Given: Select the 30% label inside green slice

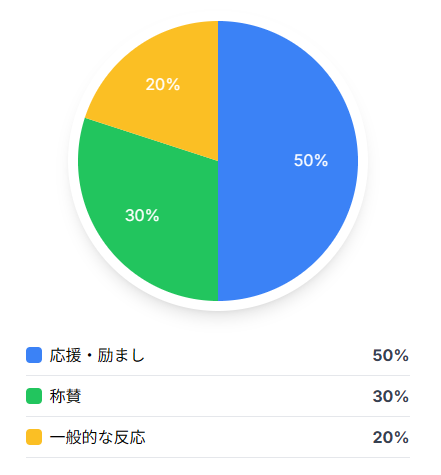Looking at the screenshot, I should click(x=142, y=215).
